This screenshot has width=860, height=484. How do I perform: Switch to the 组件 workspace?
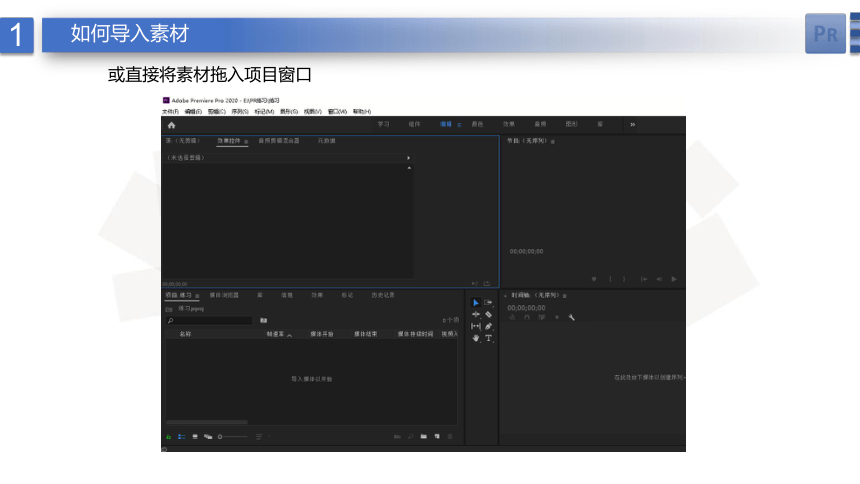point(415,125)
